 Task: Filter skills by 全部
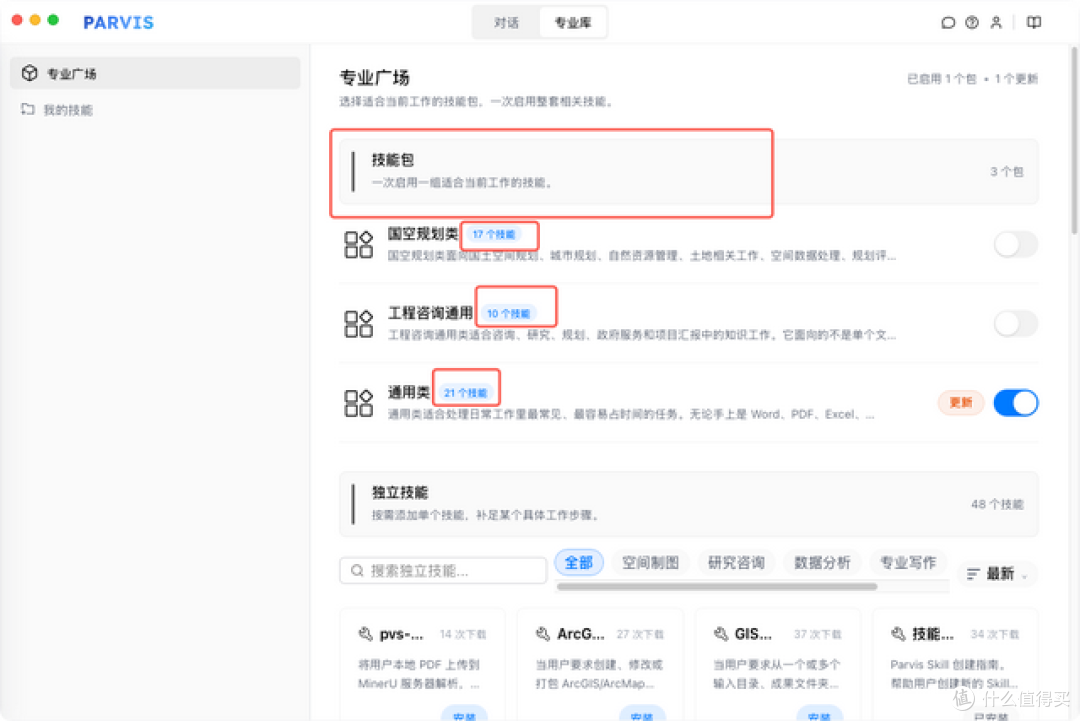pyautogui.click(x=579, y=563)
